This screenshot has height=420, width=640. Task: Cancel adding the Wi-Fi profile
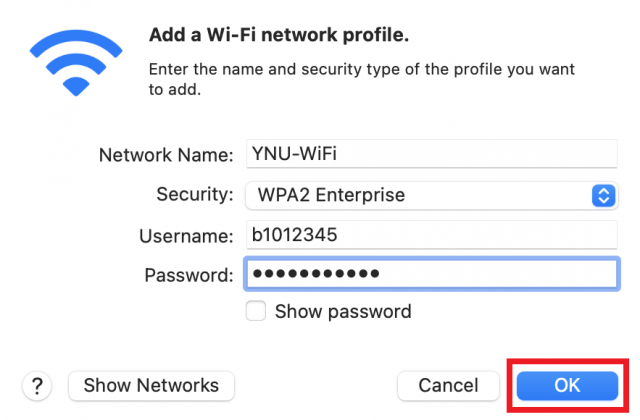(x=448, y=386)
